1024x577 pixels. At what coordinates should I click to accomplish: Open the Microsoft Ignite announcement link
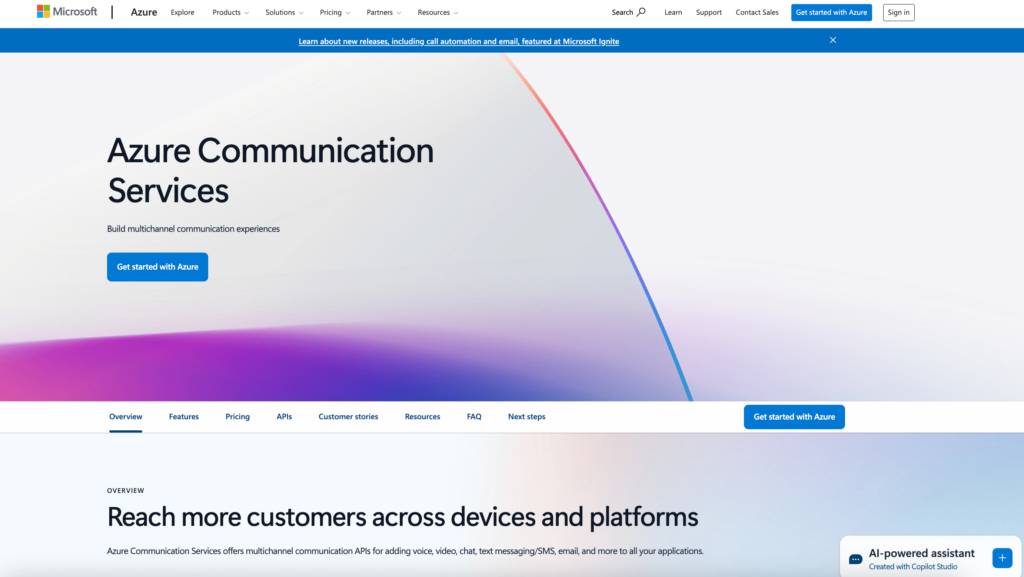[458, 41]
